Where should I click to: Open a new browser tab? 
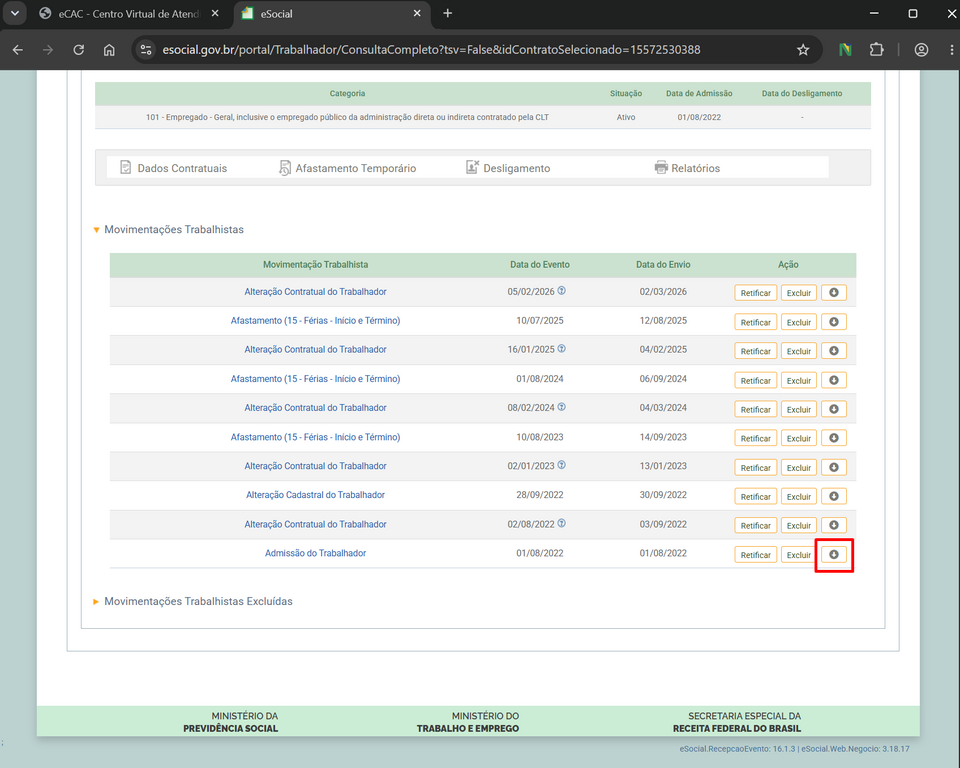coord(448,13)
